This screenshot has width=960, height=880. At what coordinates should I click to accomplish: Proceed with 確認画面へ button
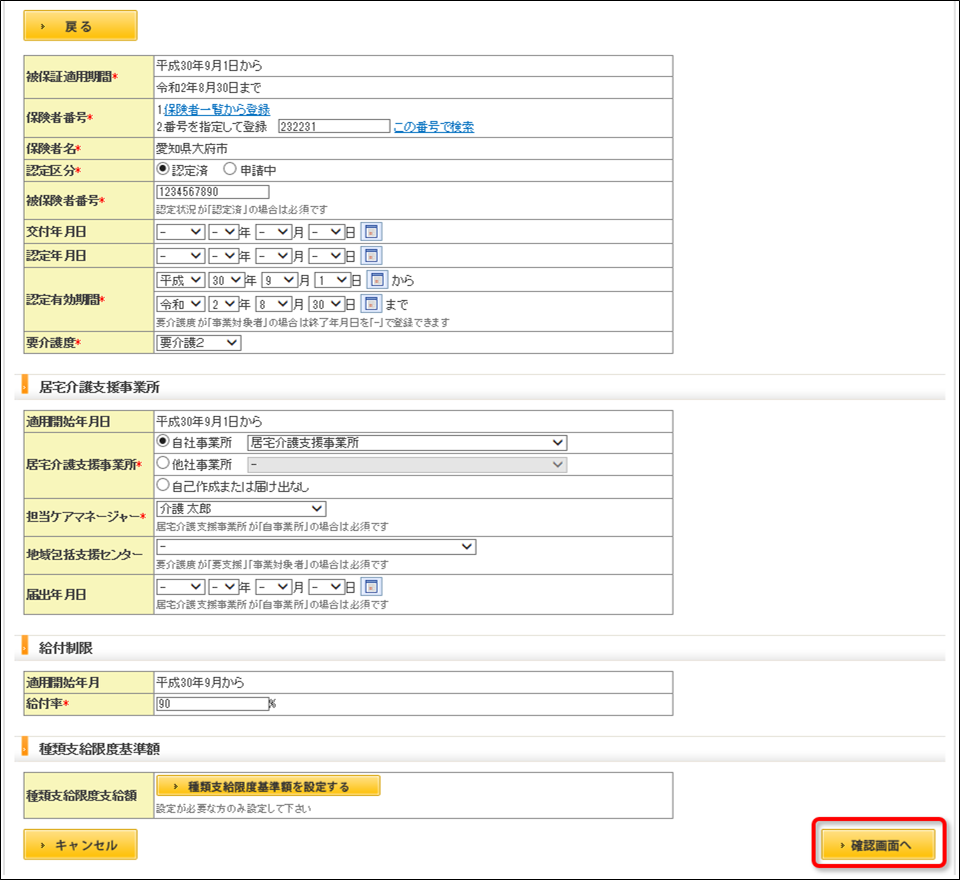click(878, 845)
